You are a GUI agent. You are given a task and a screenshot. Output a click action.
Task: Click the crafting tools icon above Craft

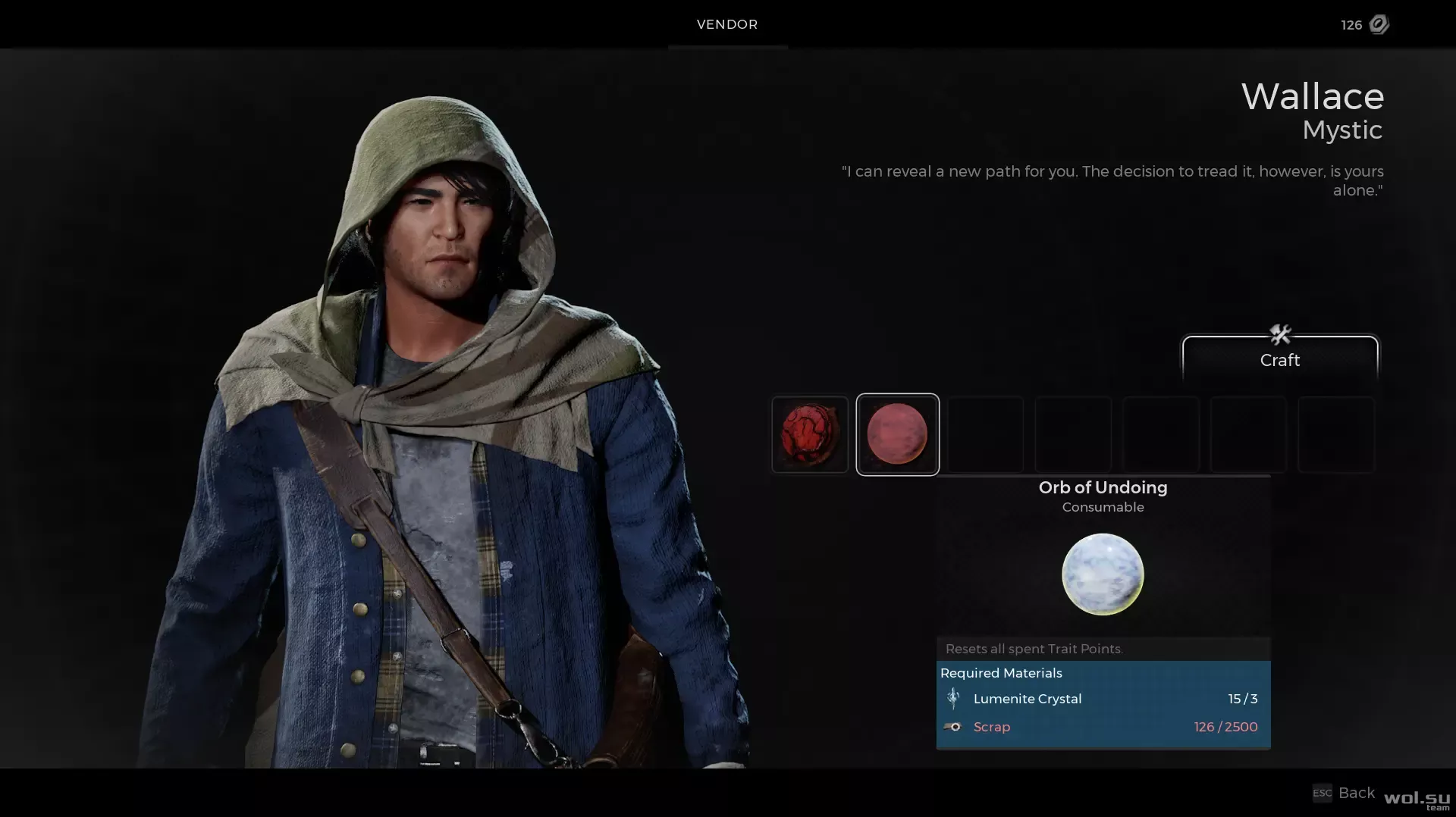[1280, 334]
